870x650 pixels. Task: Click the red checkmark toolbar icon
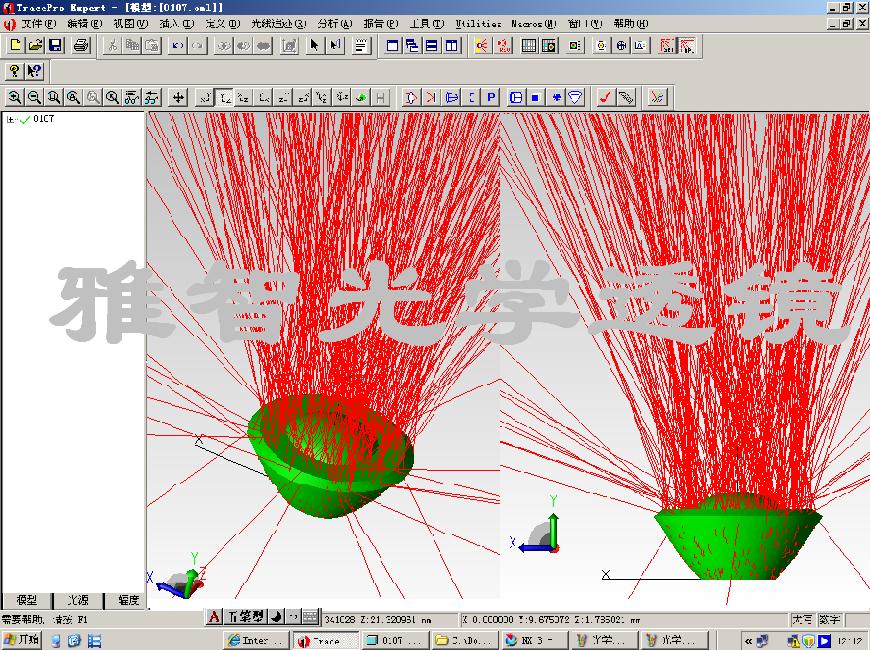tap(604, 97)
